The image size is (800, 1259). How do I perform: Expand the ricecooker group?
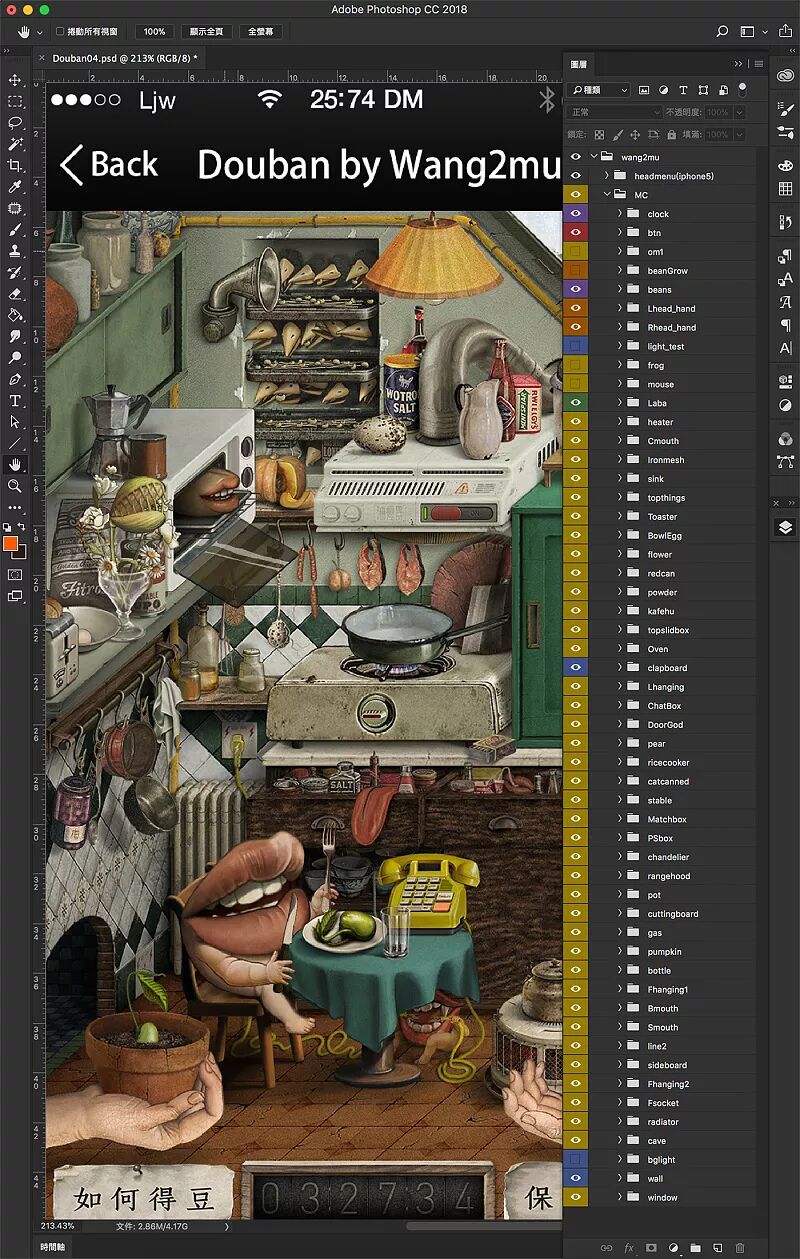(x=620, y=762)
